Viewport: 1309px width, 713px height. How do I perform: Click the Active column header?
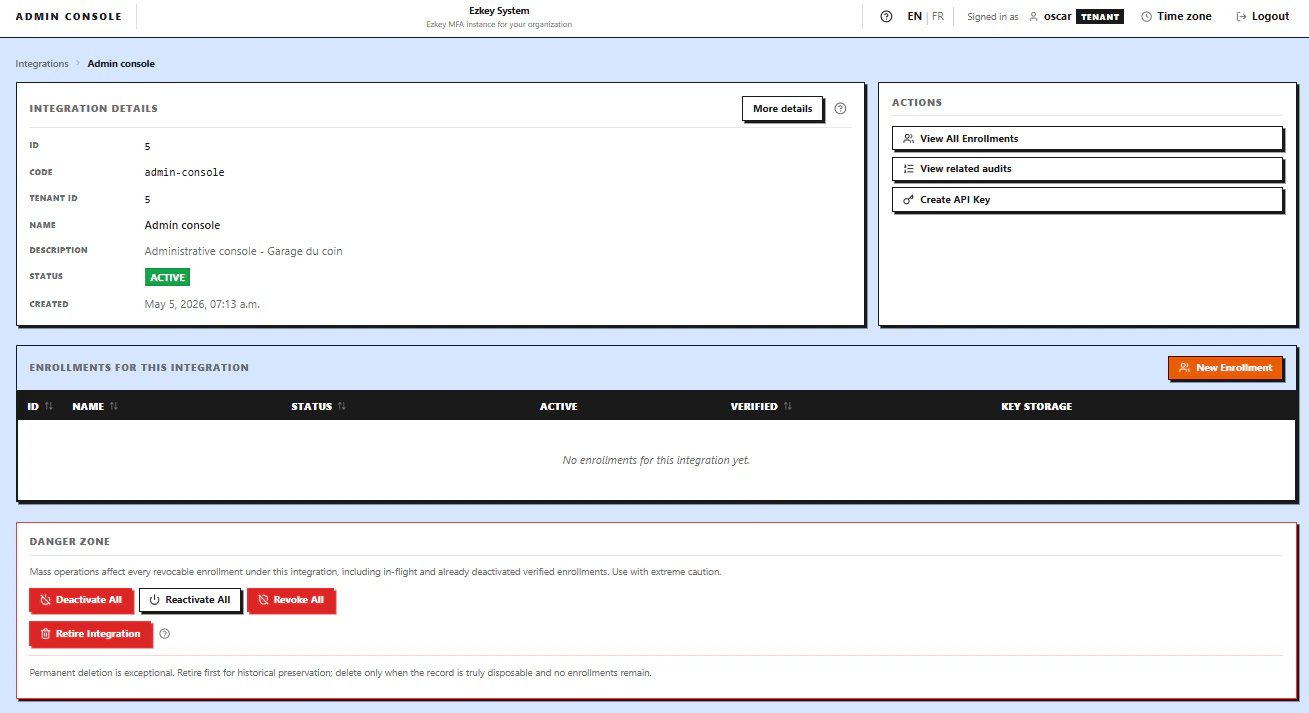pos(558,407)
